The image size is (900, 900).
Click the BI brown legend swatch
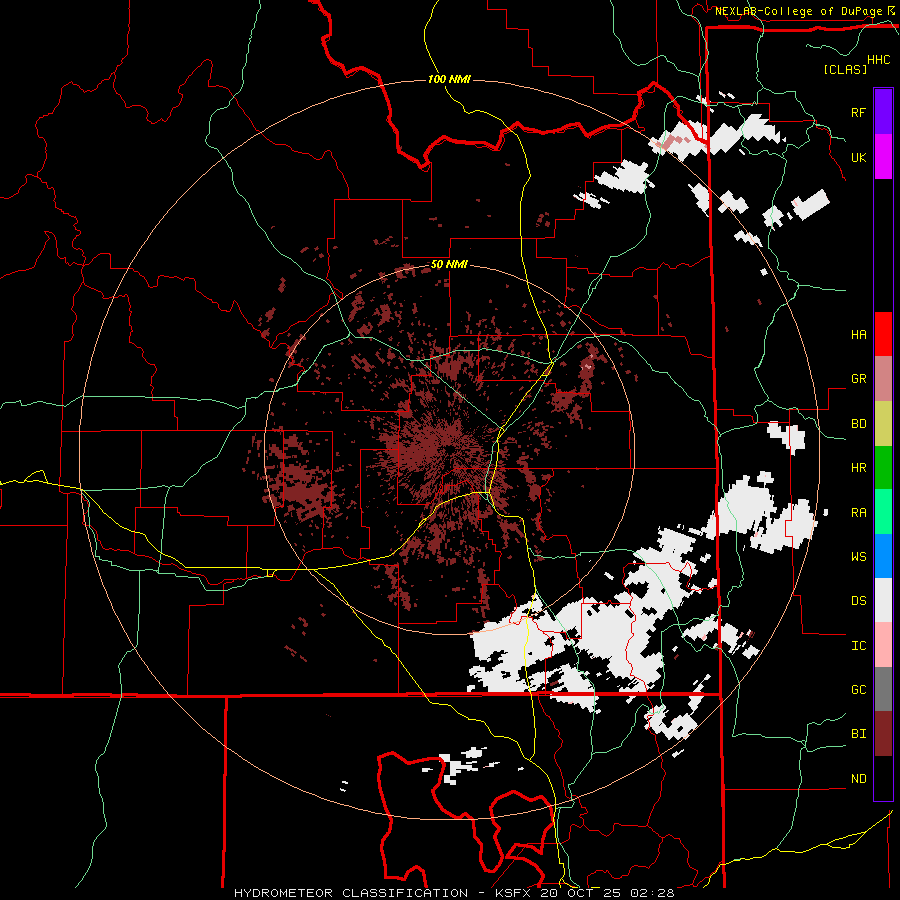pos(883,734)
